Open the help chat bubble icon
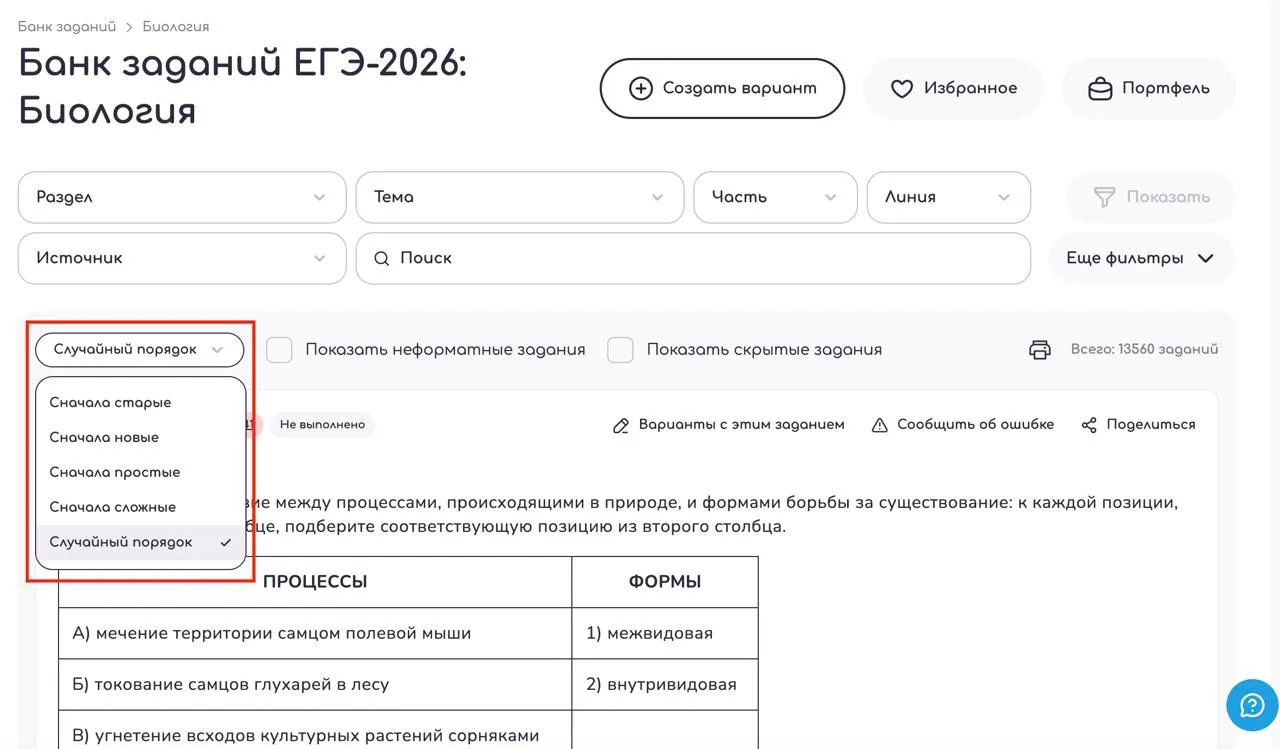 pyautogui.click(x=1252, y=705)
